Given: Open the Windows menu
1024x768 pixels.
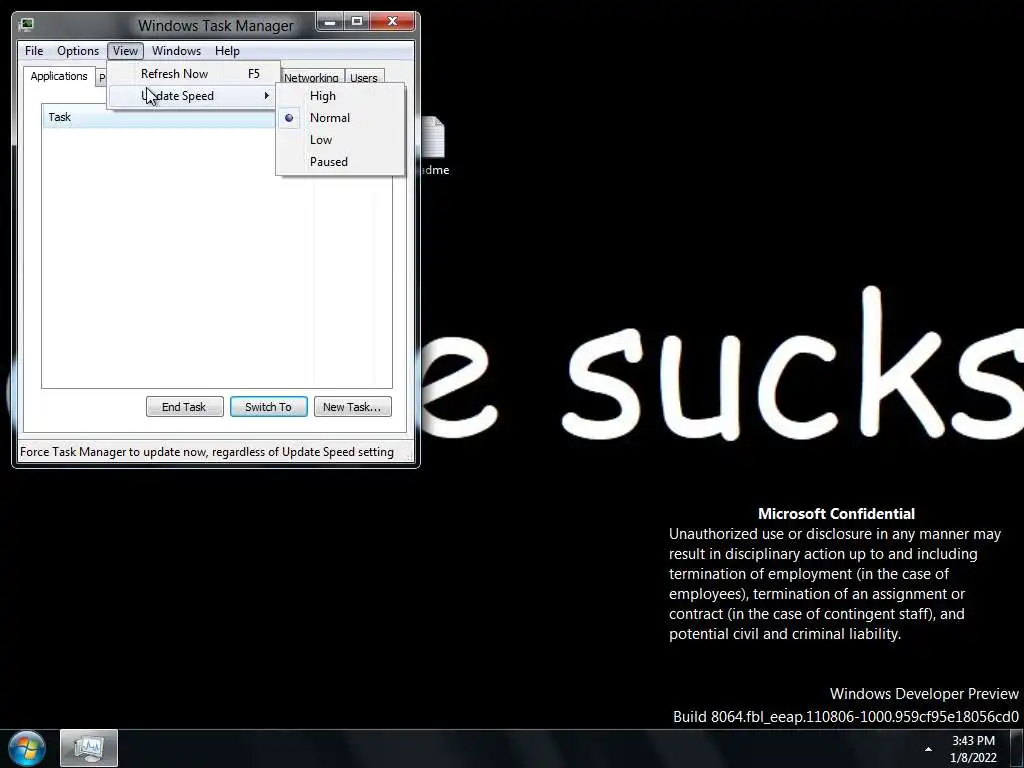Looking at the screenshot, I should pyautogui.click(x=176, y=51).
